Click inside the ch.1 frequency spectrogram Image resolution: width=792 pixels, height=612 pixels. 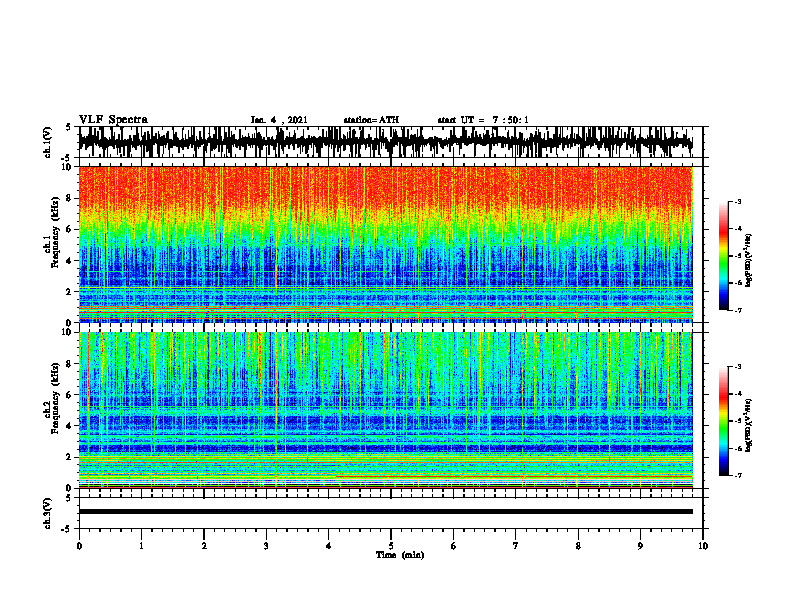386,244
